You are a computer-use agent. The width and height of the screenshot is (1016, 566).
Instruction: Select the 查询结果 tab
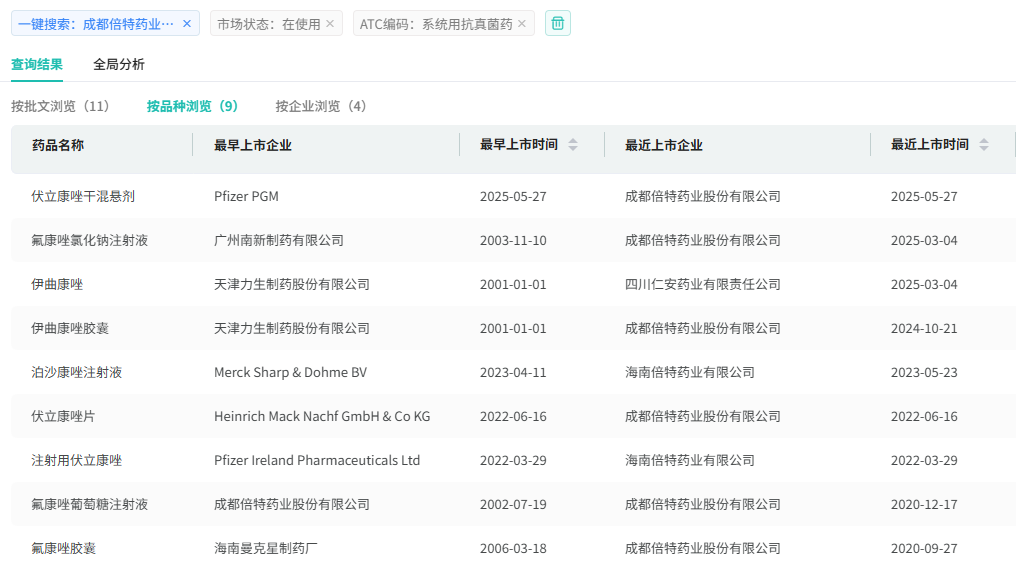37,64
